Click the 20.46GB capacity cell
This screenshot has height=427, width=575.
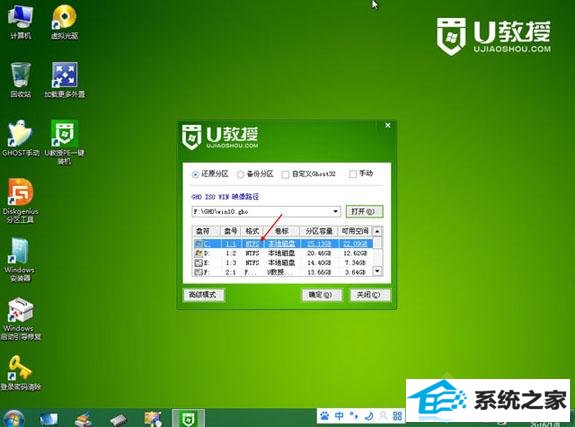click(x=319, y=253)
